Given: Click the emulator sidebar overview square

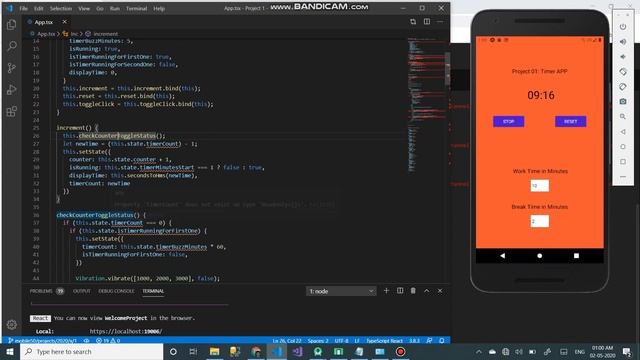Looking at the screenshot, I should pos(623,162).
